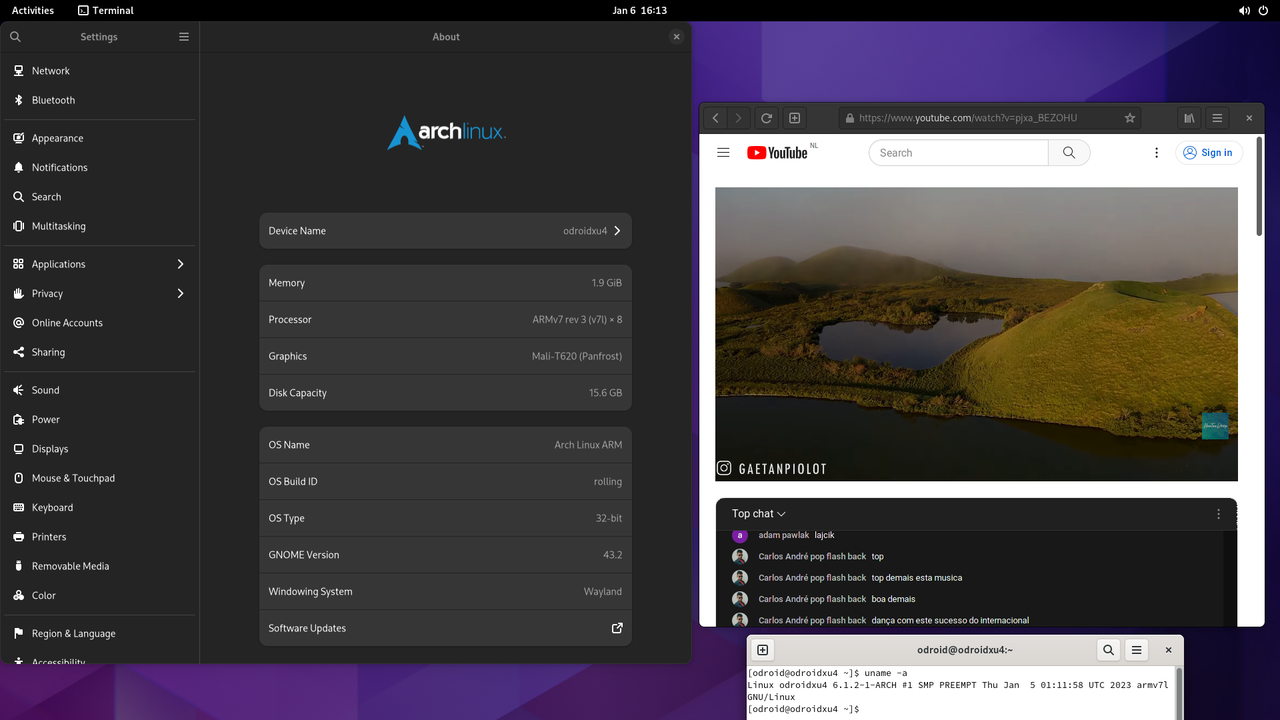Open Software Updates external link icon

(x=617, y=628)
